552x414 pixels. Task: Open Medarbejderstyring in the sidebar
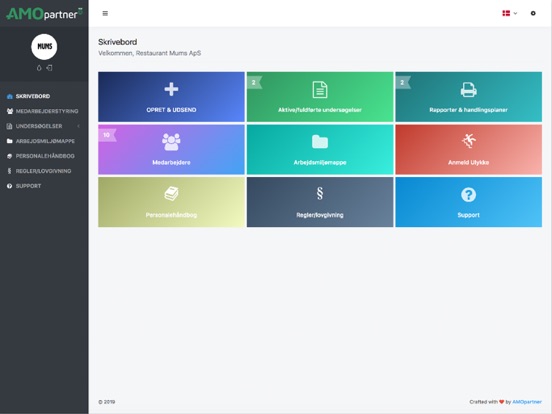click(47, 111)
